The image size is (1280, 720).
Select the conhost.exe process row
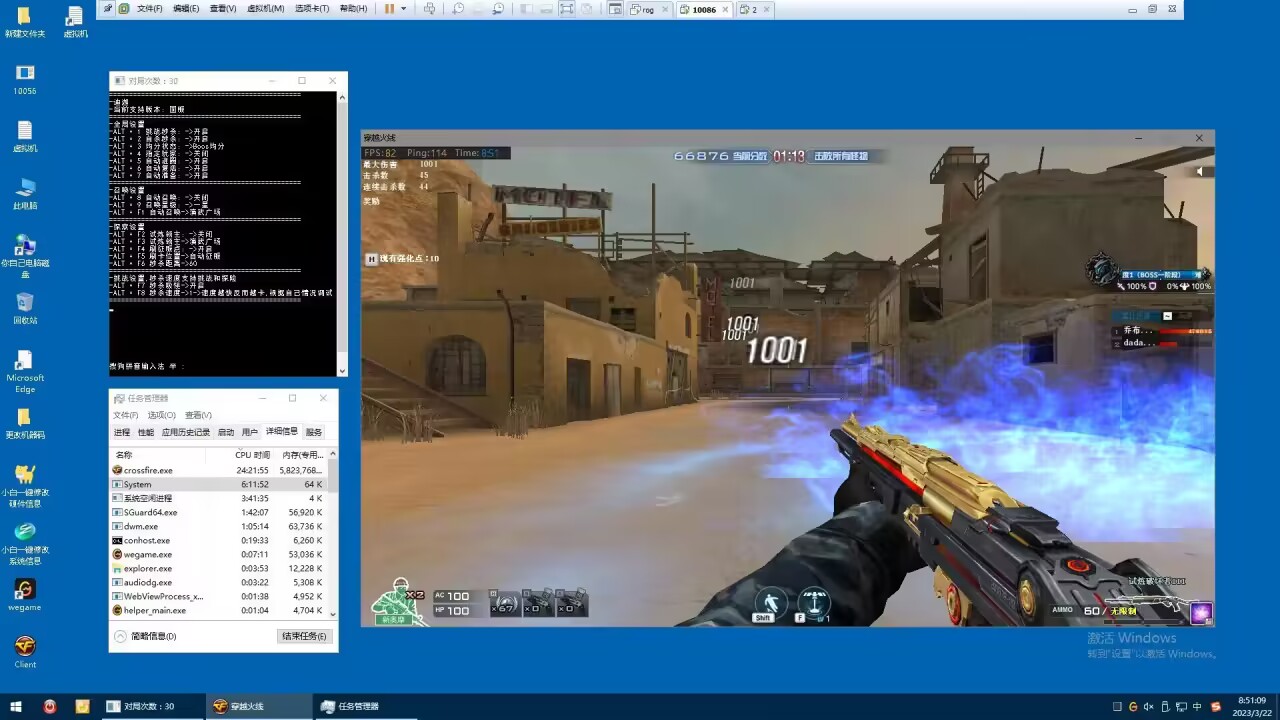(x=218, y=540)
